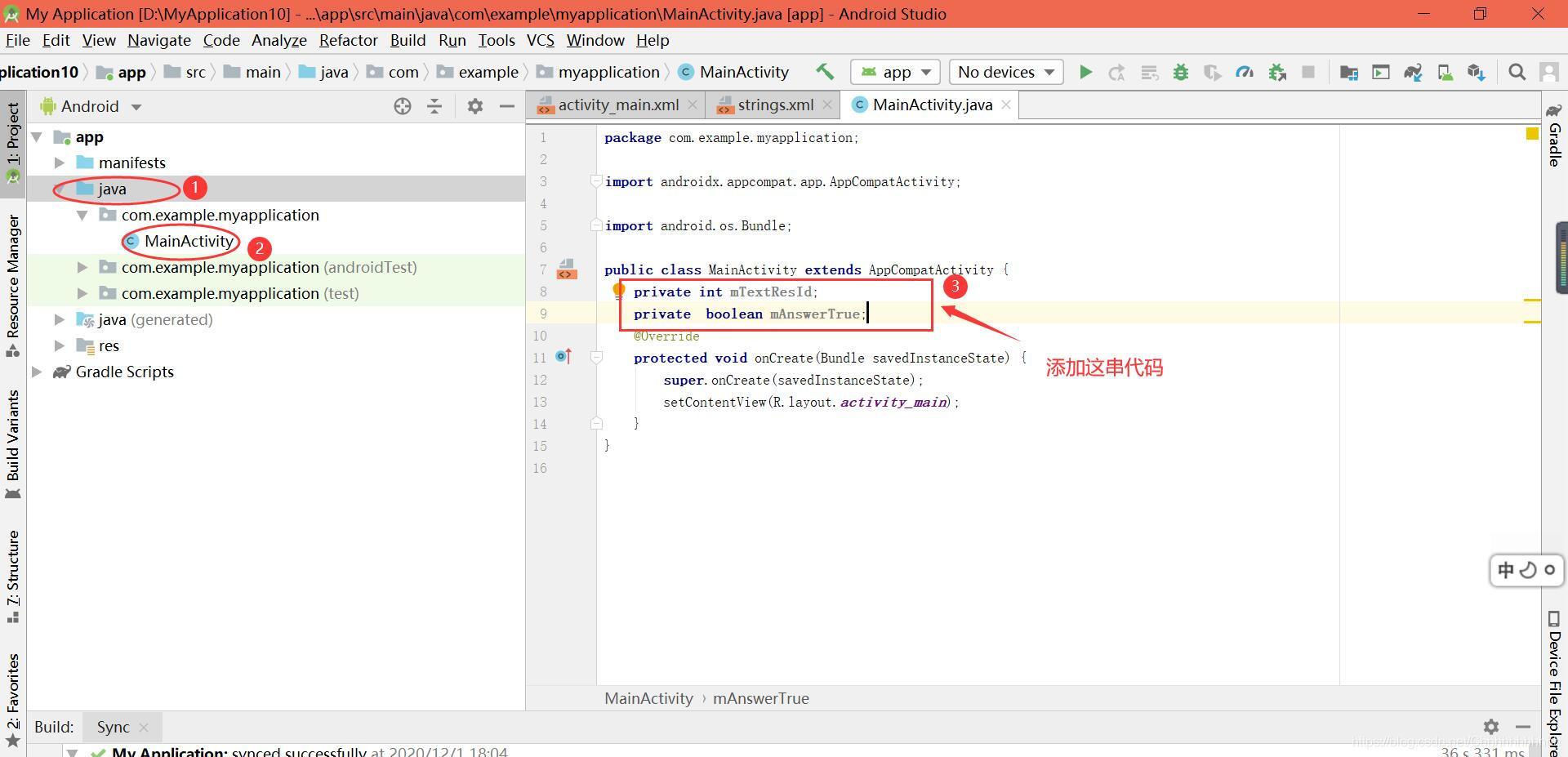
Task: Click MainActivity in the navigation breadcrumb
Action: pyautogui.click(x=743, y=72)
